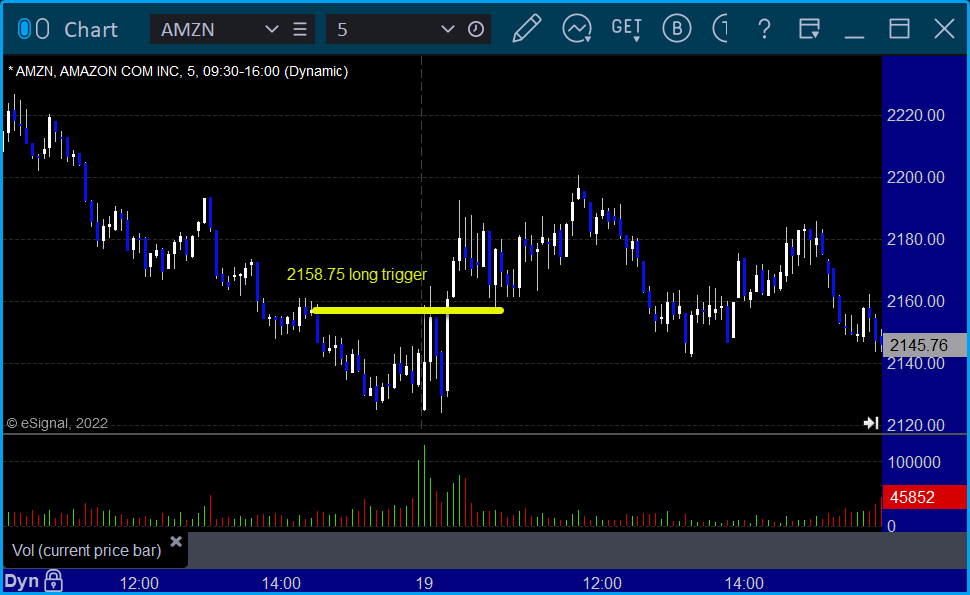970x595 pixels.
Task: Click the 2120.00 price axis label
Action: [x=916, y=425]
